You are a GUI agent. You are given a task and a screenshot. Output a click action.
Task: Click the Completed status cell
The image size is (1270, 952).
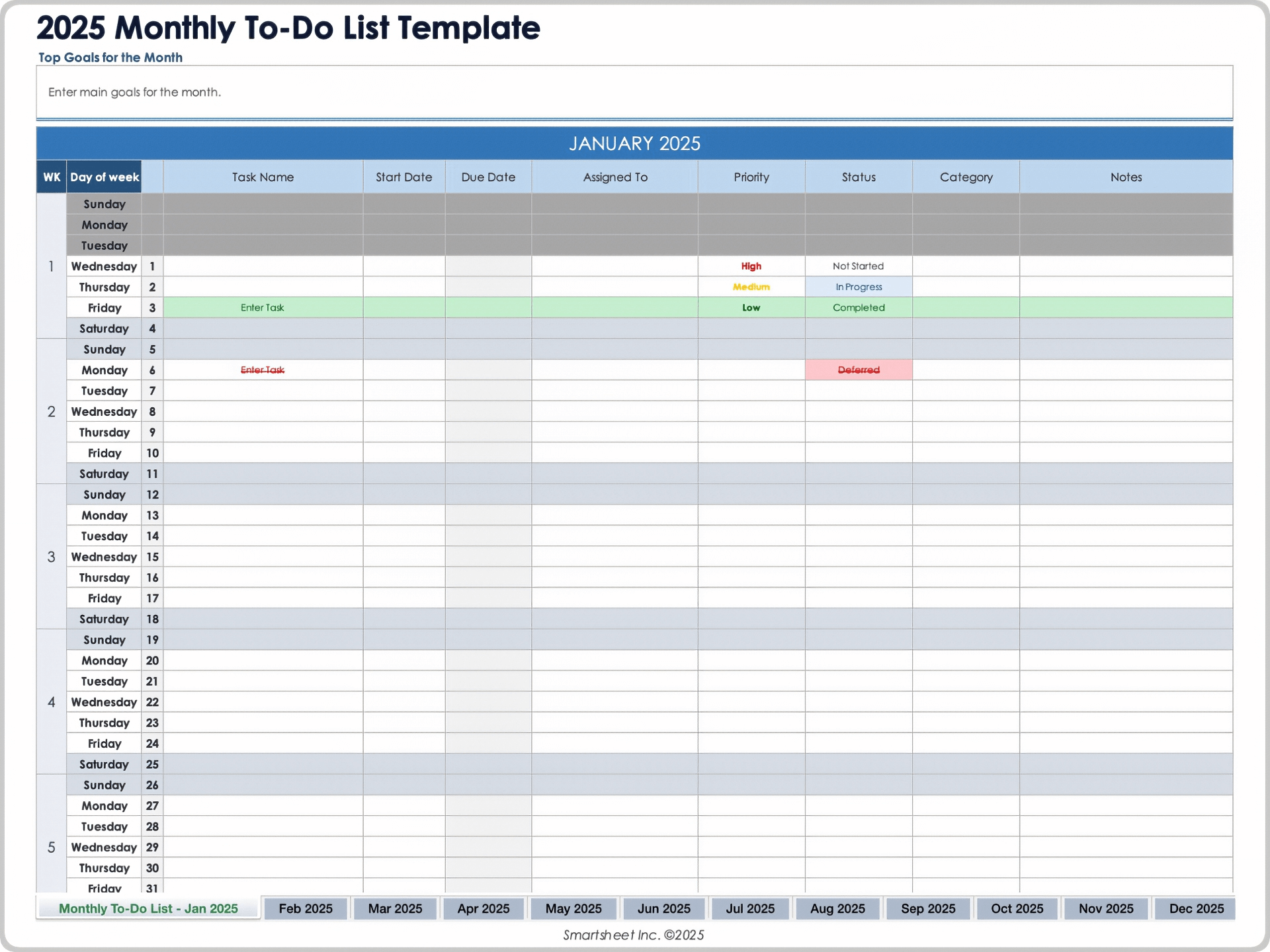(x=858, y=307)
